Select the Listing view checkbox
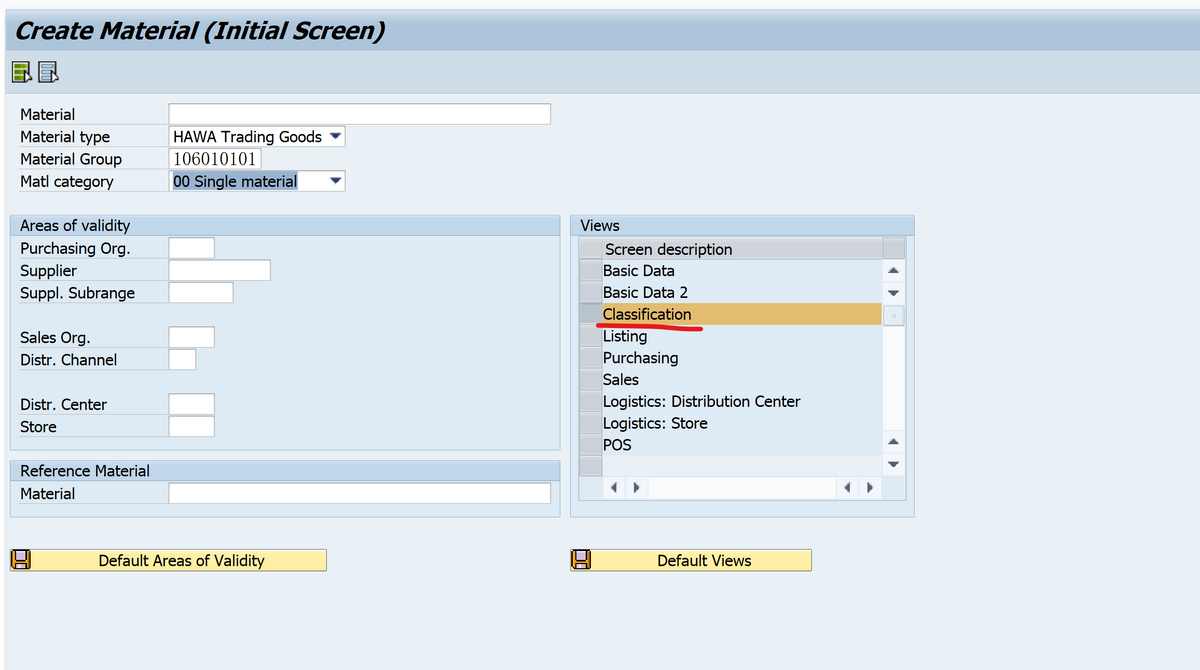The height and width of the screenshot is (670, 1200). click(x=588, y=335)
